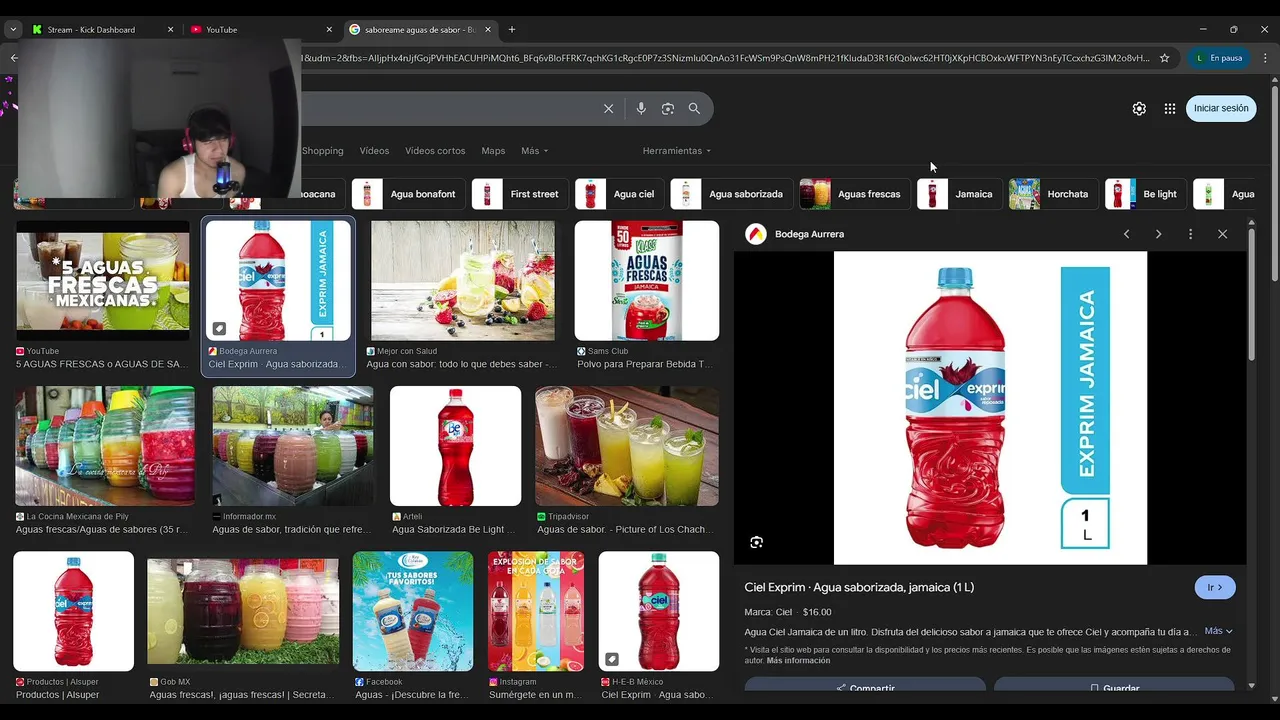Image resolution: width=1280 pixels, height=720 pixels.
Task: Select the Agua saborizada filter chip
Action: (x=732, y=194)
